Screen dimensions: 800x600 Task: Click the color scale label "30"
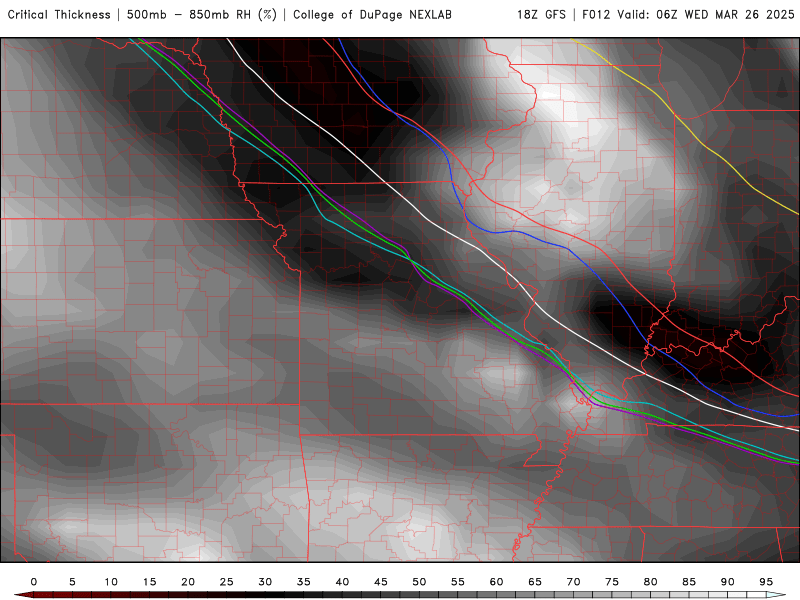click(265, 582)
